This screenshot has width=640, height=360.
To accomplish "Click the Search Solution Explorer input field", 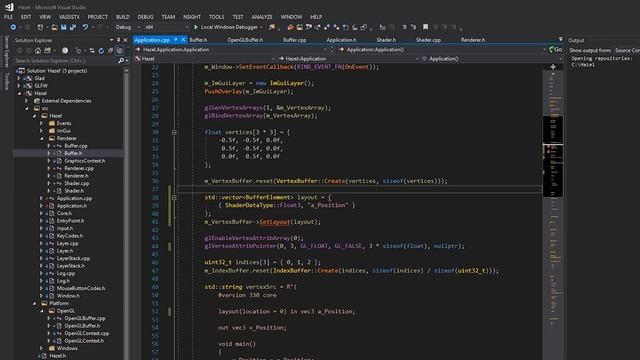I will (65, 61).
